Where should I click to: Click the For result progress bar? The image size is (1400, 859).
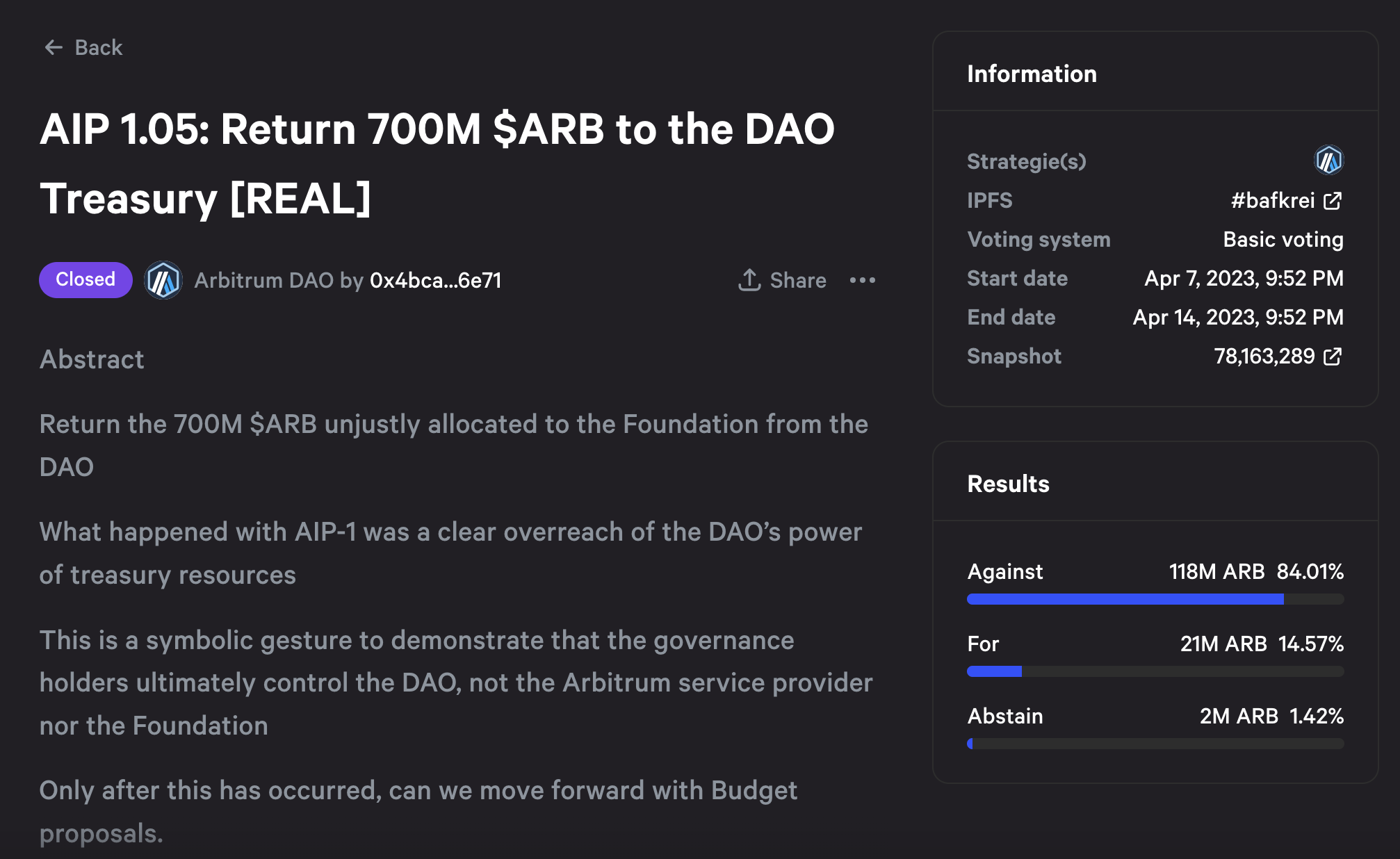pos(1155,671)
